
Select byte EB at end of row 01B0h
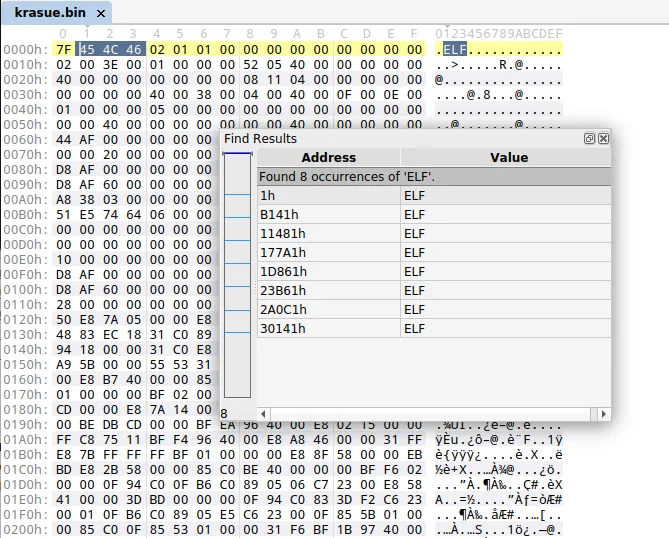(415, 455)
